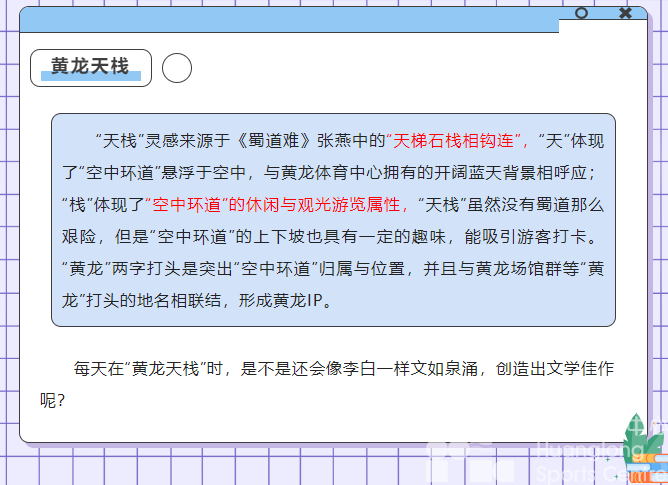This screenshot has height=485, width=668.
Task: Click the empty circle beside 黄龙天栈 label
Action: pyautogui.click(x=176, y=68)
